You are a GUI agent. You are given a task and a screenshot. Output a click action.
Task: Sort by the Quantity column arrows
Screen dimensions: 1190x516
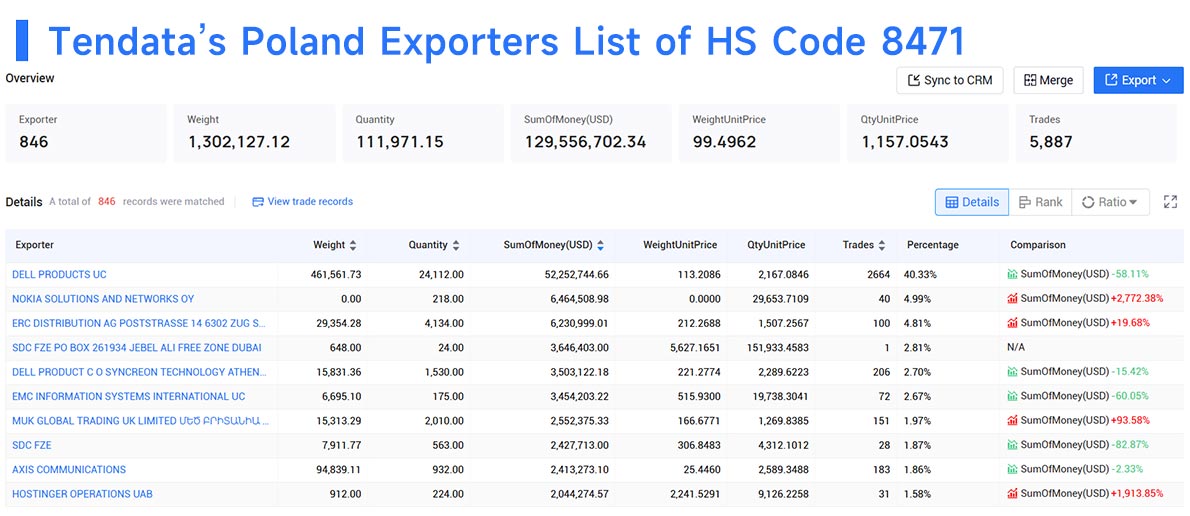click(x=456, y=245)
